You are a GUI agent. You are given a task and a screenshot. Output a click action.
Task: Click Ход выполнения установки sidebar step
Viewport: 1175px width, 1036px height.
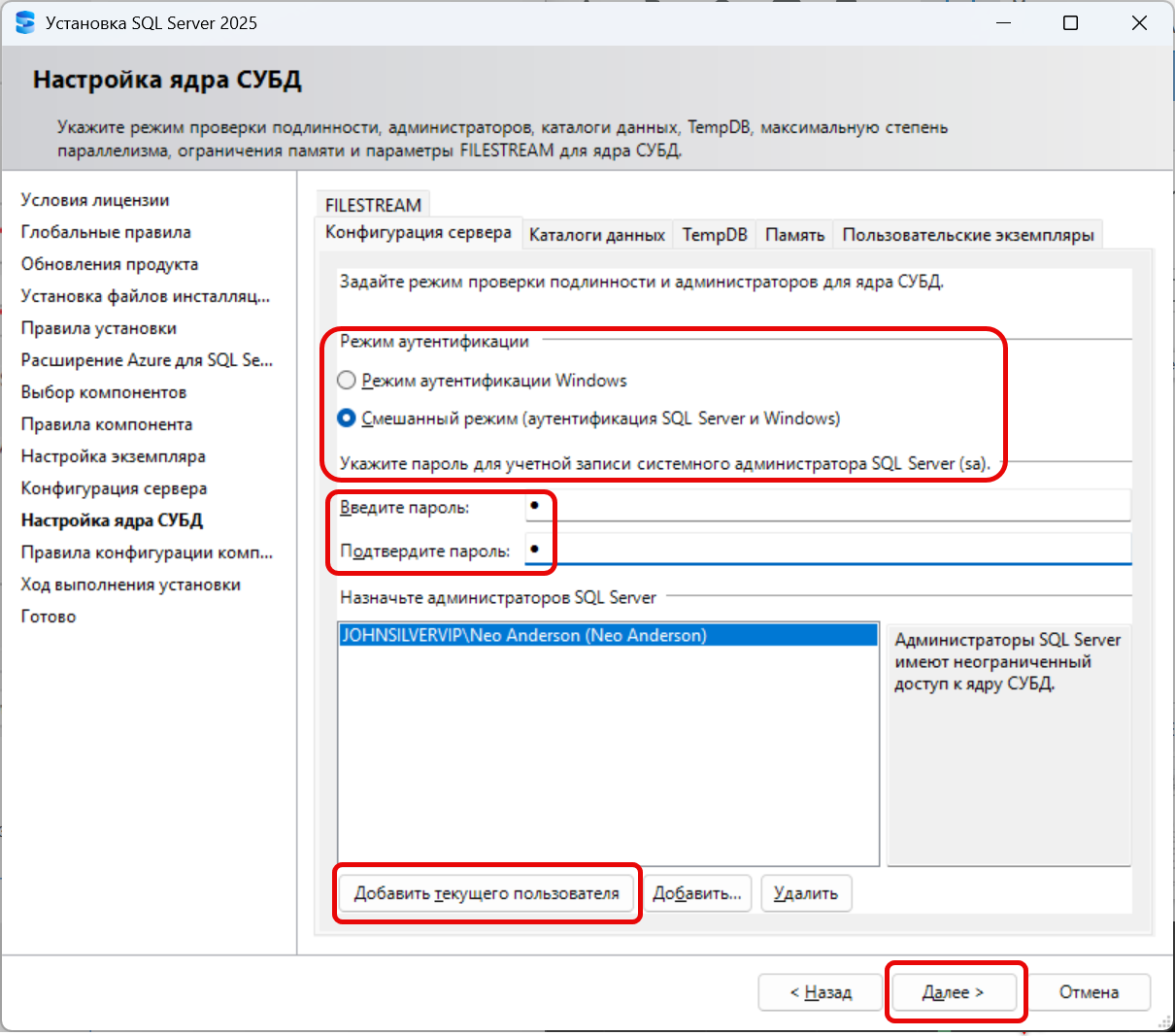[x=131, y=585]
